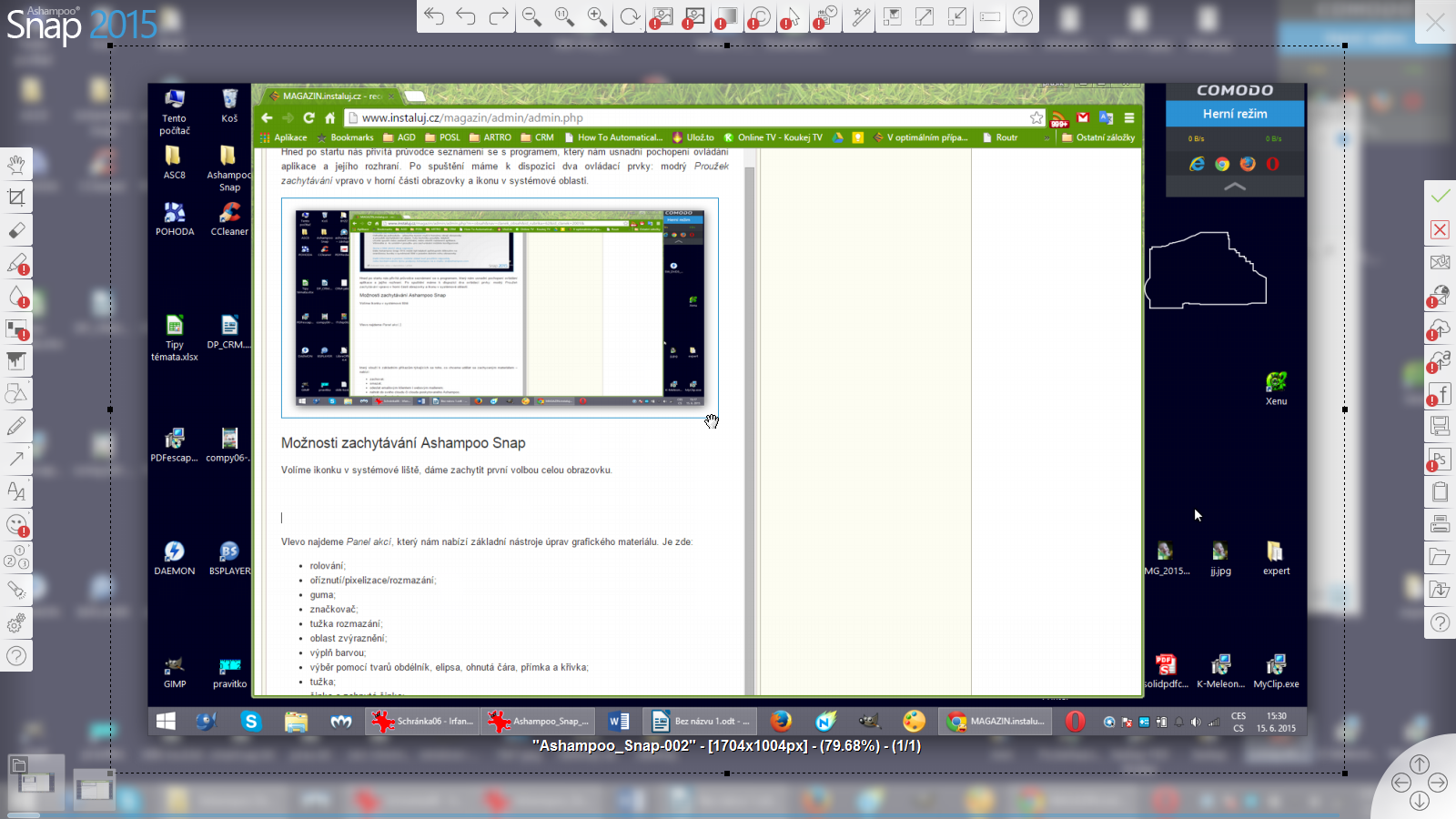Open the text tool options
This screenshot has width=1456, height=819.
(x=16, y=492)
